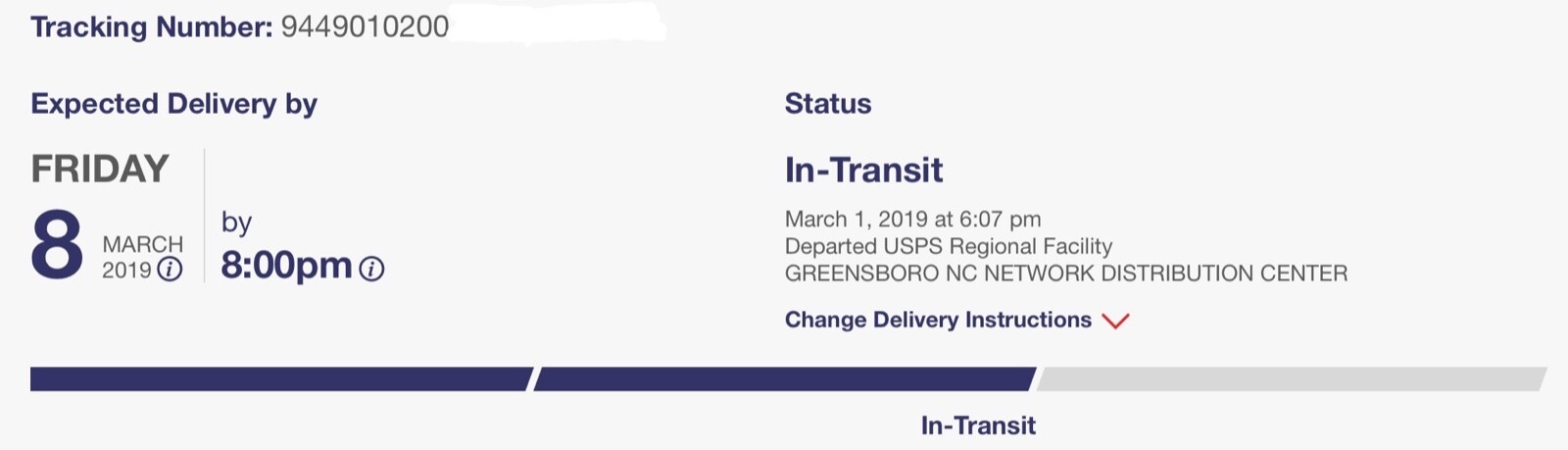Click the Expected Delivery by heading
Screen dimensions: 1568x450
pyautogui.click(x=173, y=104)
